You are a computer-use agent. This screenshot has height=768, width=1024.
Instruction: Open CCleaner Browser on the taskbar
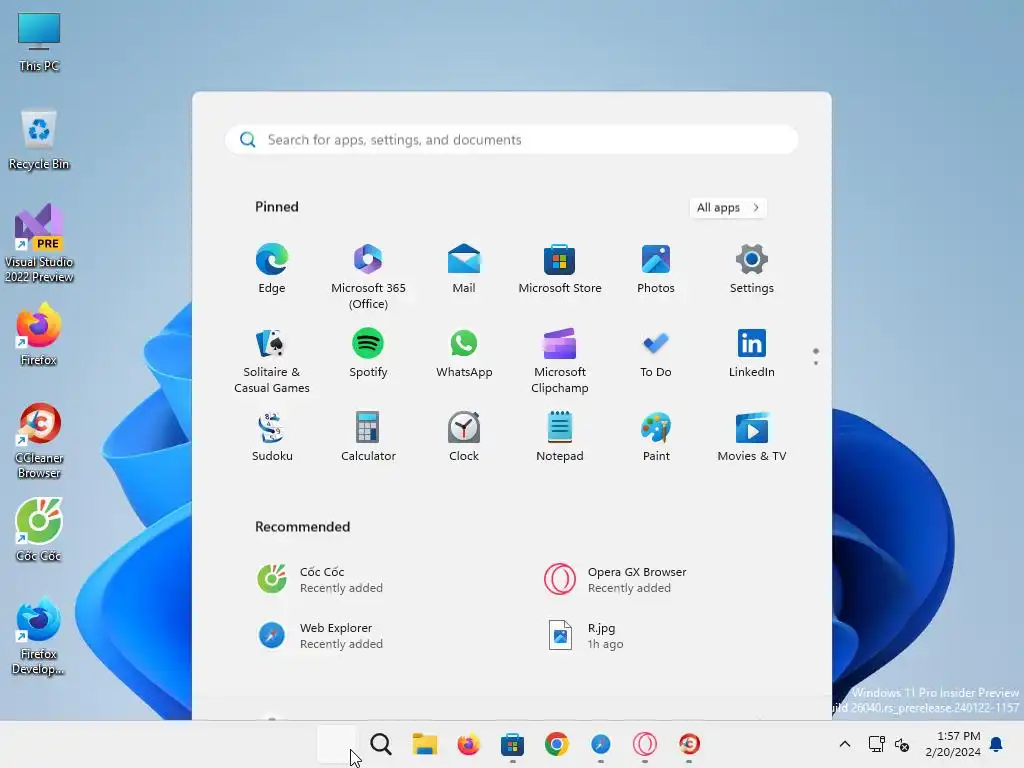[x=689, y=744]
